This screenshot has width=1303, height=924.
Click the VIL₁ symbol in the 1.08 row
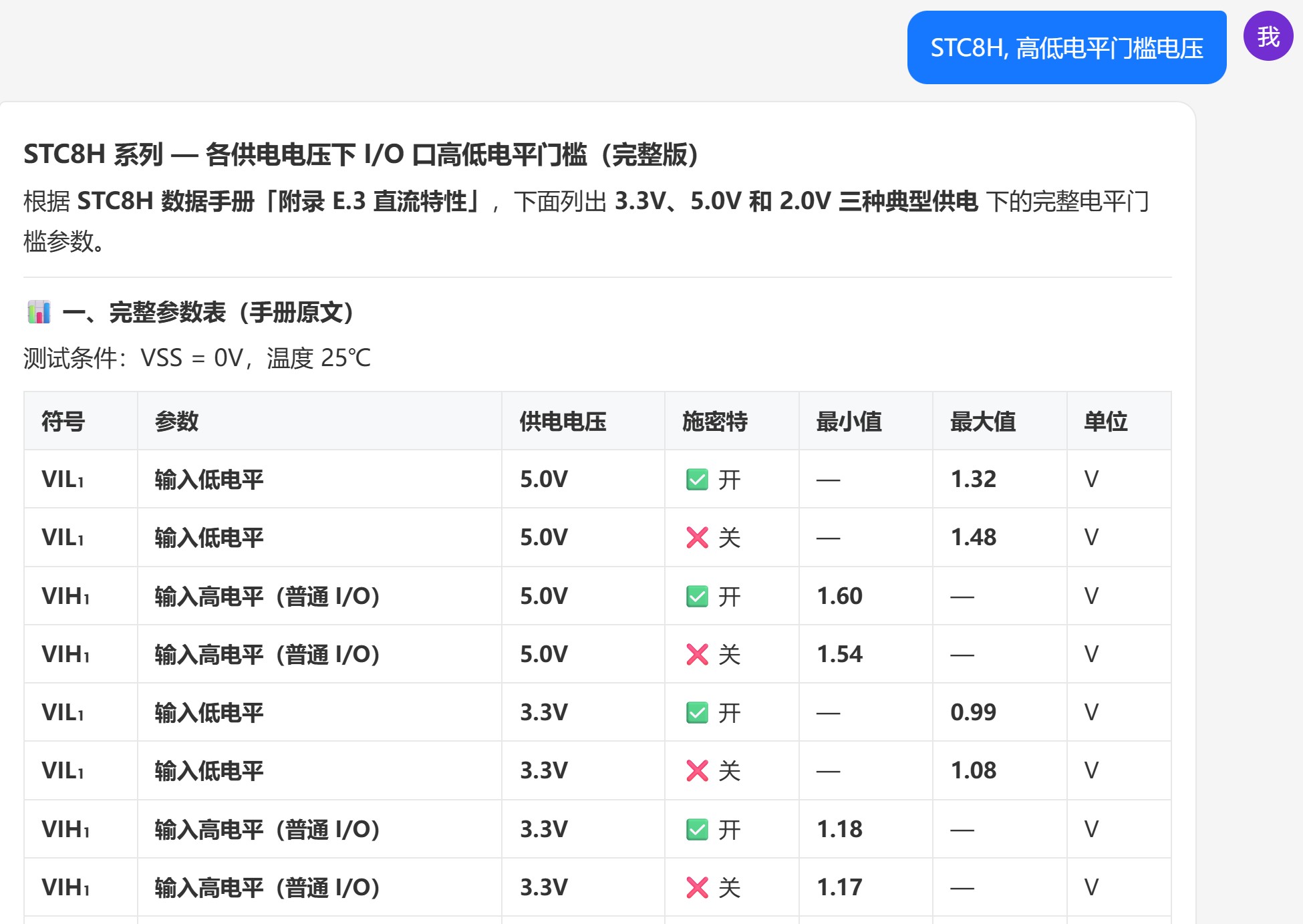tap(63, 771)
